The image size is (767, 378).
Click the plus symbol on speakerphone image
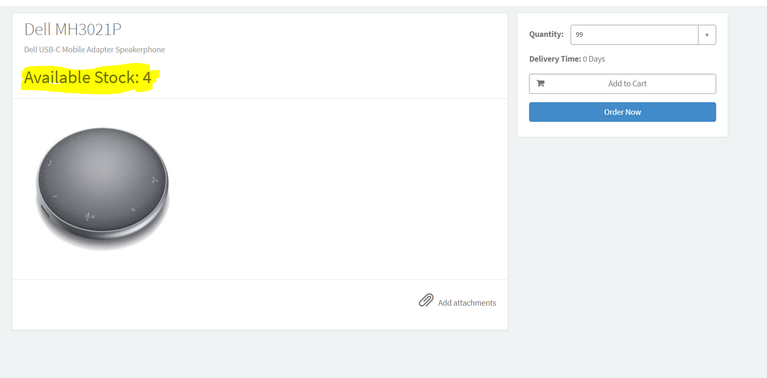pyautogui.click(x=133, y=210)
